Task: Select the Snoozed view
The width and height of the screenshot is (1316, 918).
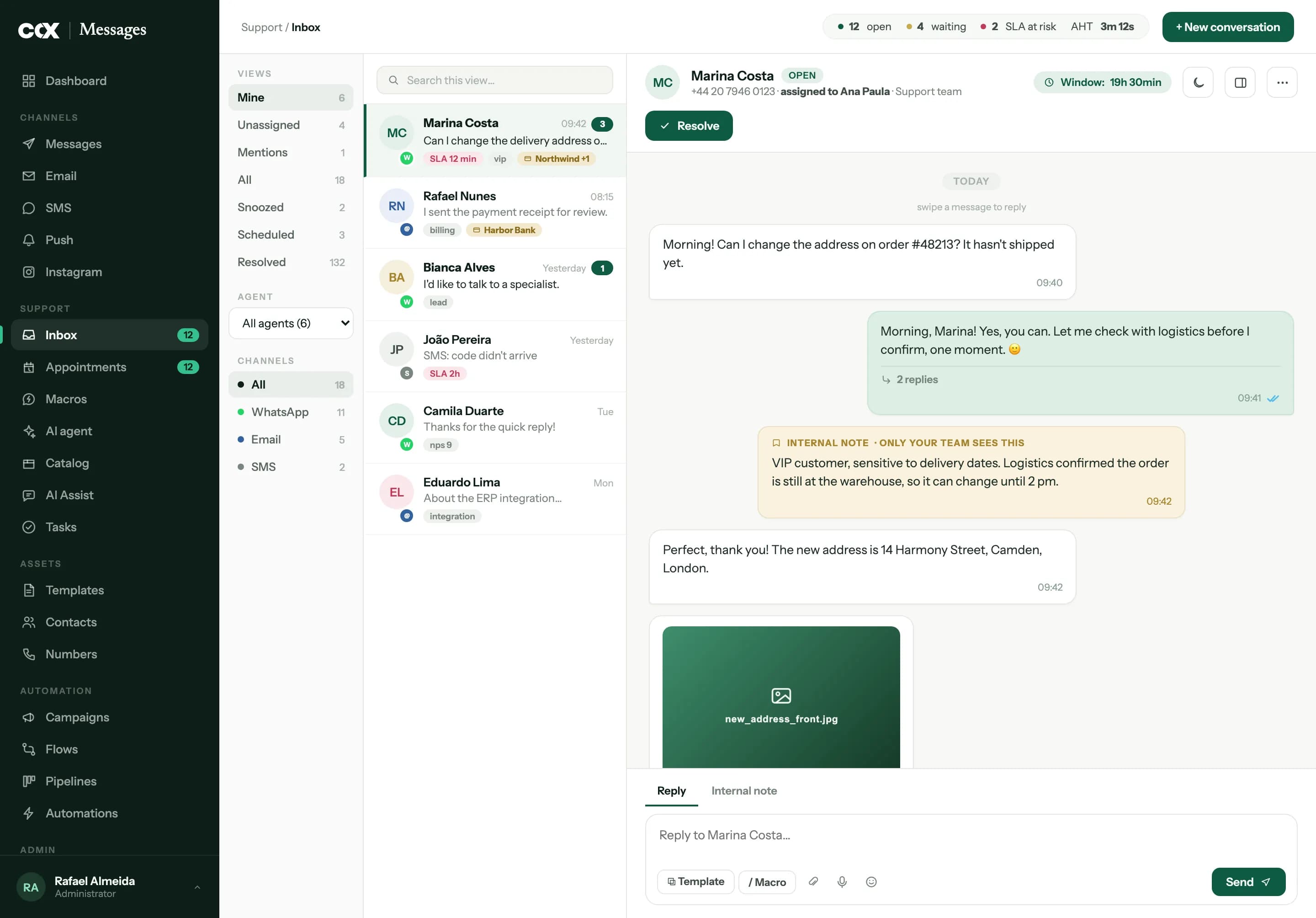Action: click(291, 207)
